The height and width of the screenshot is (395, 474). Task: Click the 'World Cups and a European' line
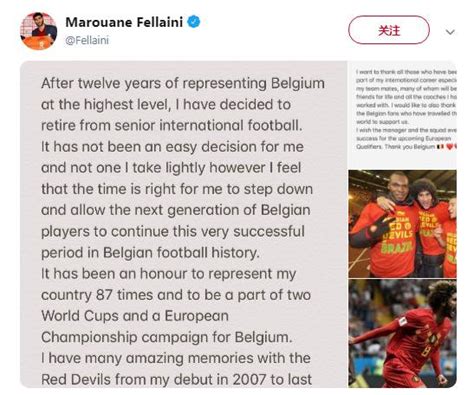(x=135, y=316)
